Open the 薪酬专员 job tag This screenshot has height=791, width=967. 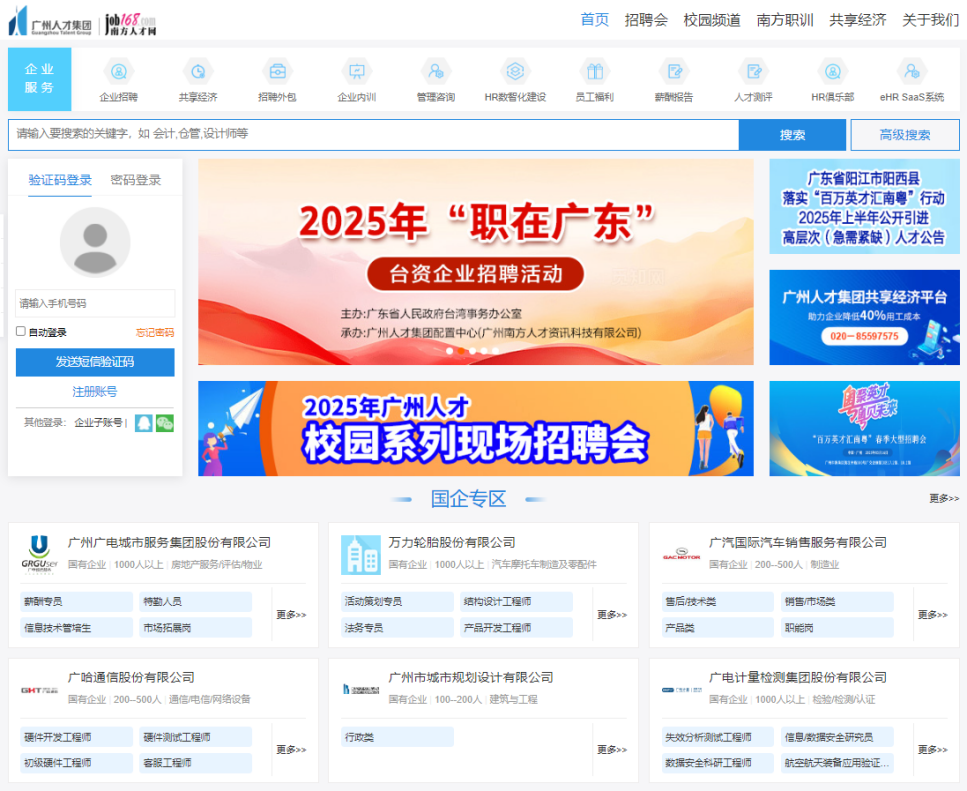(x=76, y=602)
